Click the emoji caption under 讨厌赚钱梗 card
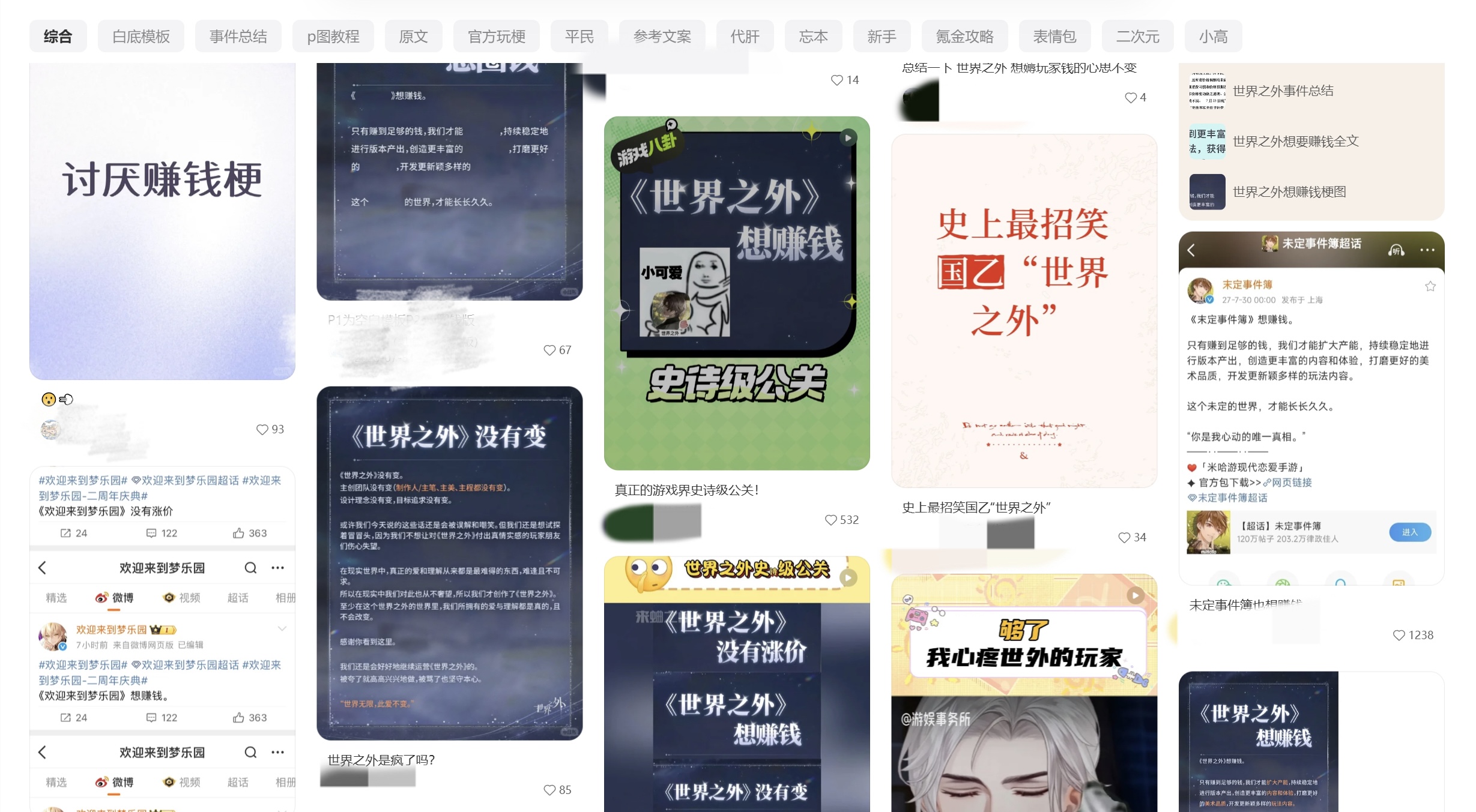The height and width of the screenshot is (812, 1476). [x=57, y=400]
